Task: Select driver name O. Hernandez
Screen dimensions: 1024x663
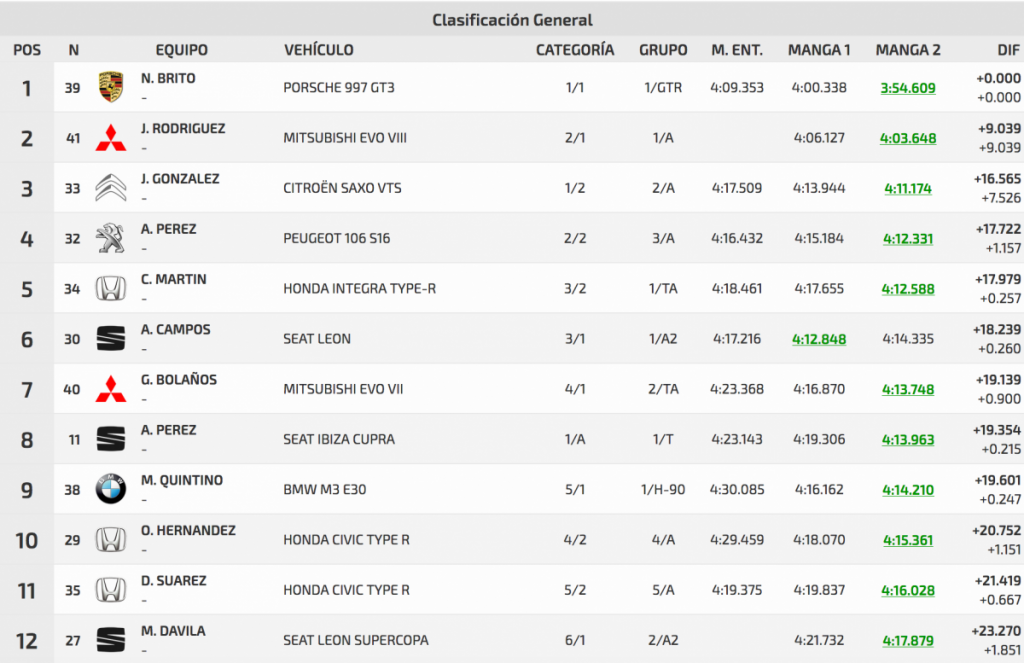Action: tap(188, 530)
